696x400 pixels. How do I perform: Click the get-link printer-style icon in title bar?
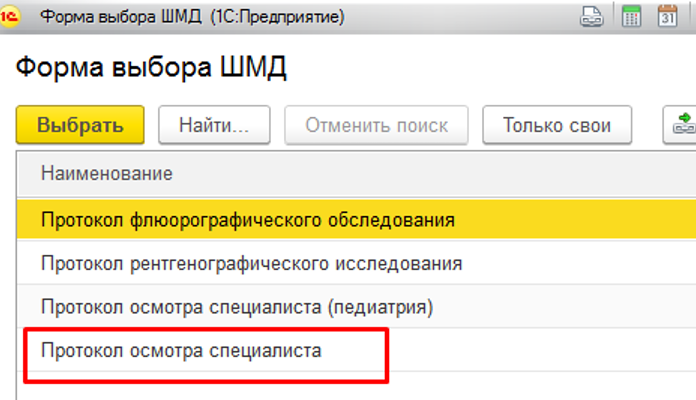[x=591, y=16]
